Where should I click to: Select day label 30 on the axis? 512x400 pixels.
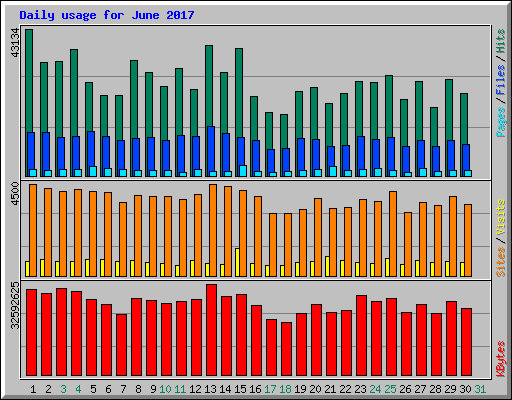(x=465, y=389)
